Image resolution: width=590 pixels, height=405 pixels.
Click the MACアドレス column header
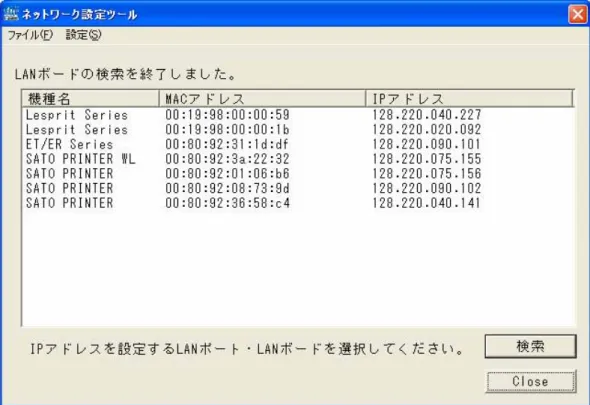click(x=262, y=99)
